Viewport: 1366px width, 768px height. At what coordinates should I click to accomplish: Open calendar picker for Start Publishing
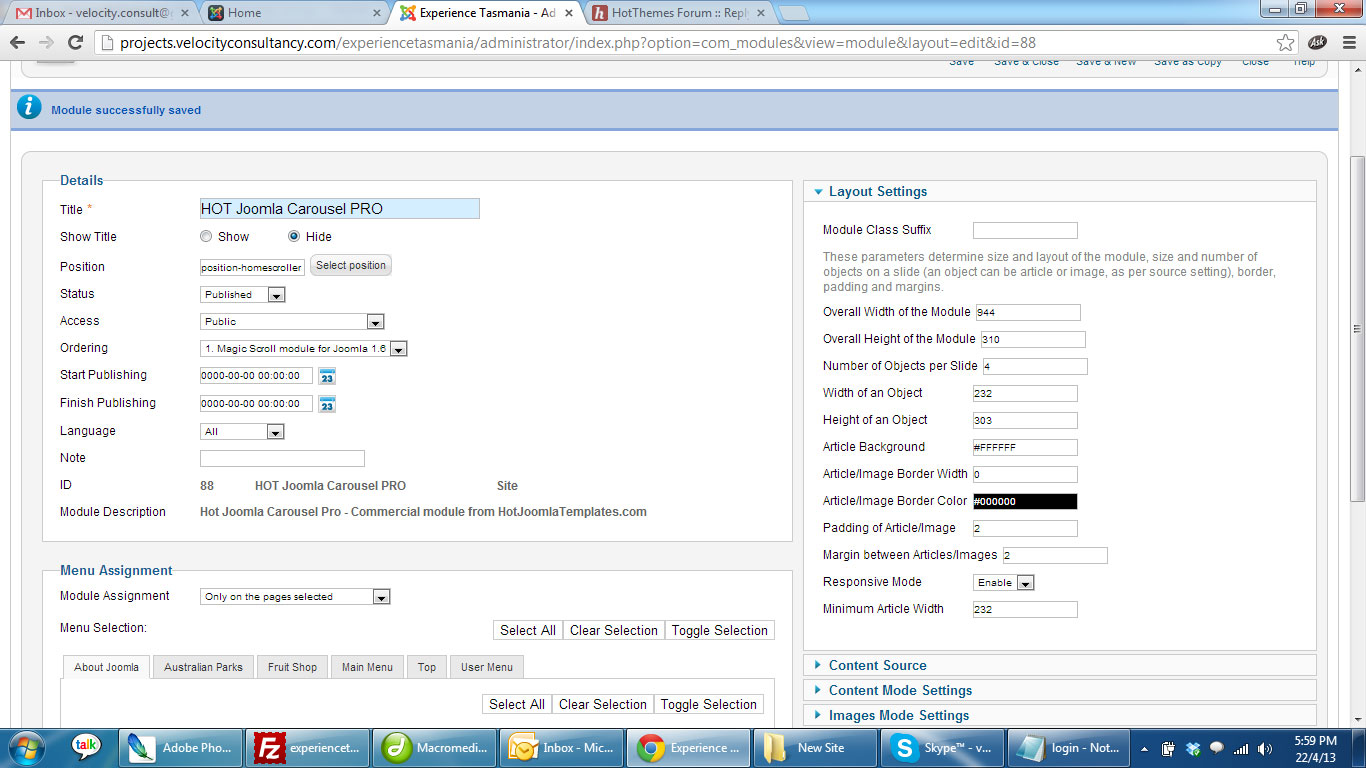tap(327, 376)
